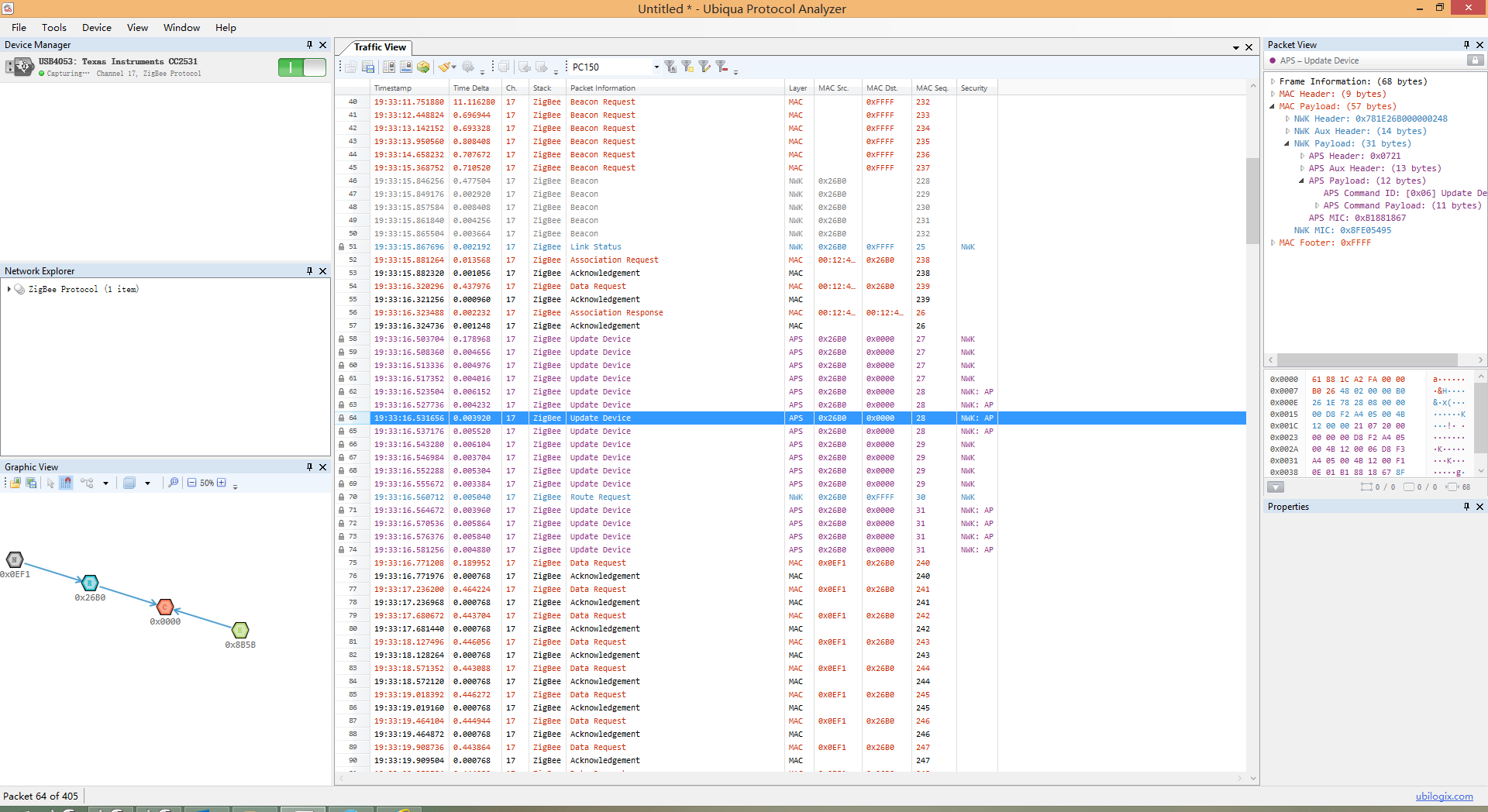The image size is (1488, 812).
Task: Pin the Packet View panel
Action: tap(1466, 45)
